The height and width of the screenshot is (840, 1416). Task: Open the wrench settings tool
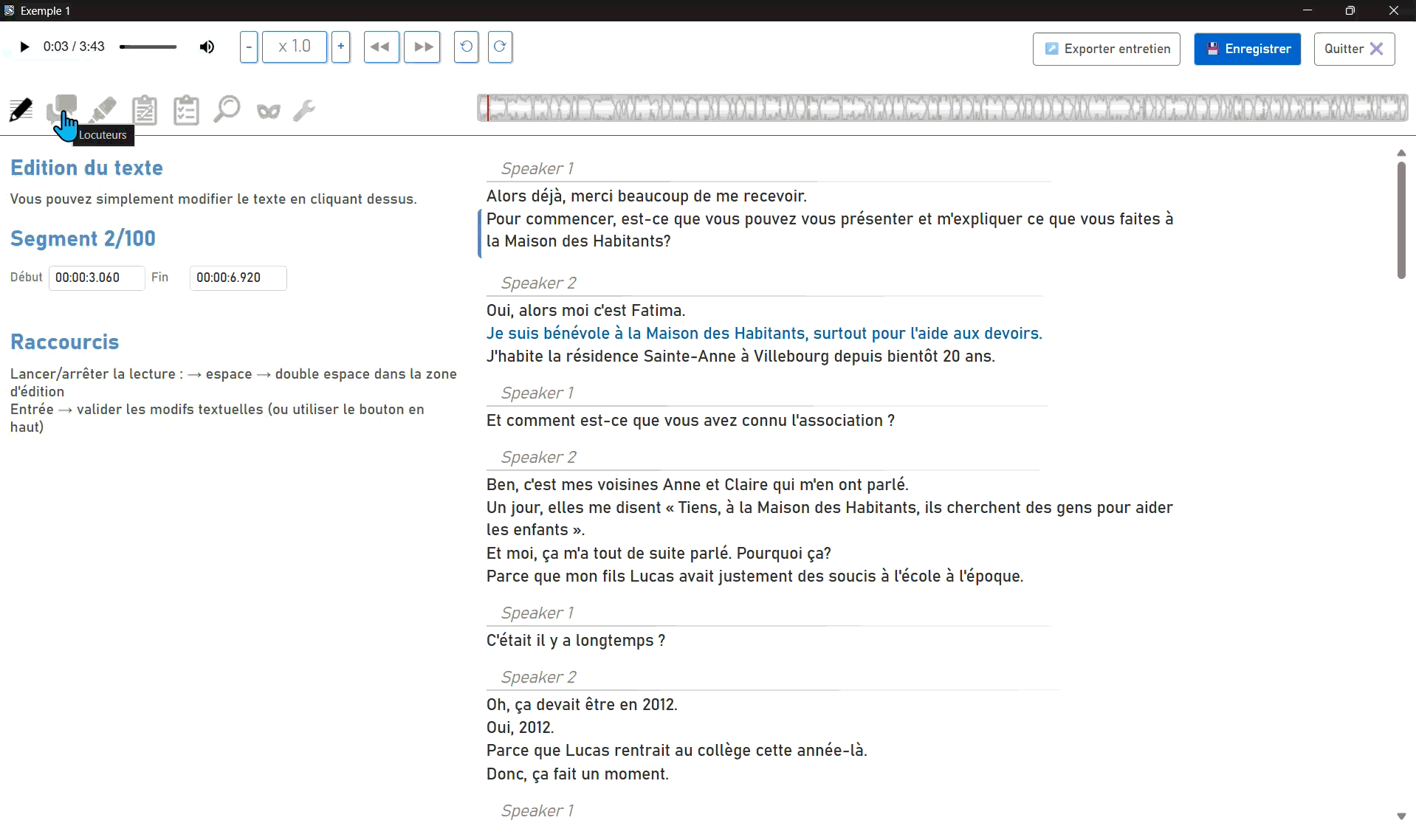pos(304,110)
